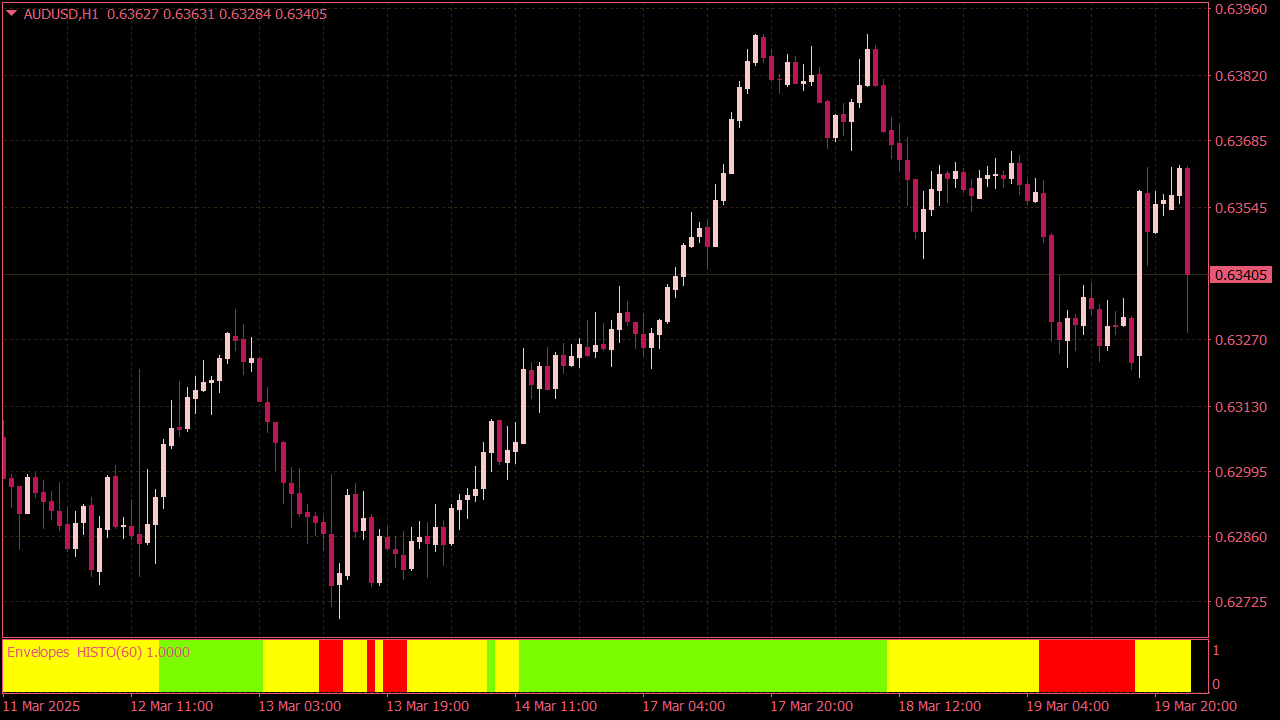Screen dimensions: 1280x720
Task: Click the 17 Mar 04:00 time axis label
Action: (684, 706)
